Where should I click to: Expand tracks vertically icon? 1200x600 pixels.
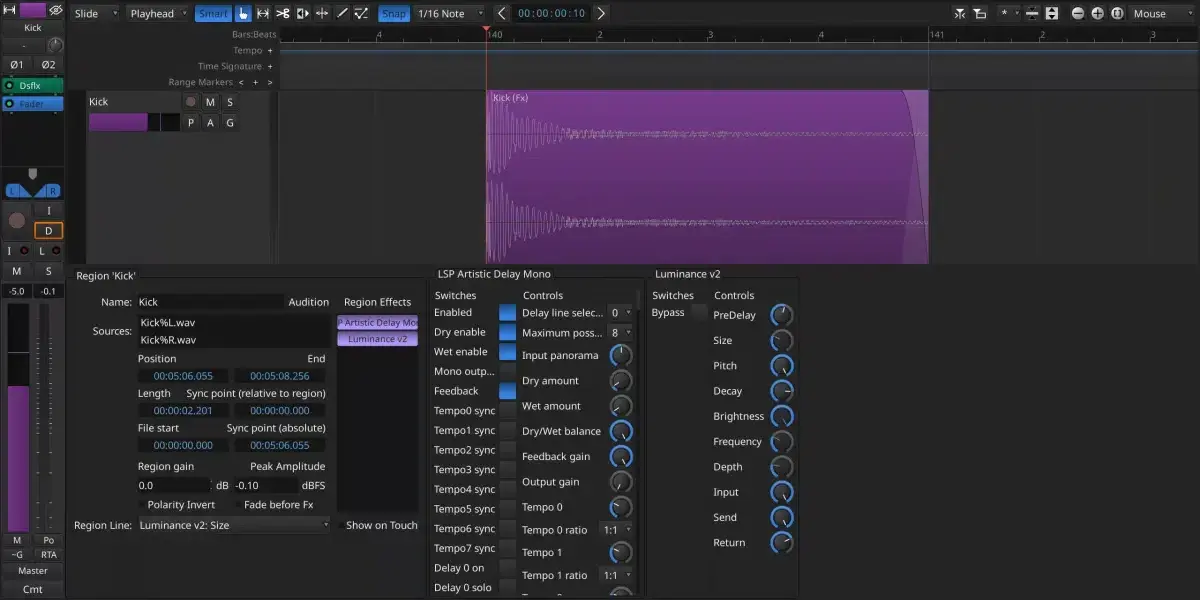point(1051,13)
